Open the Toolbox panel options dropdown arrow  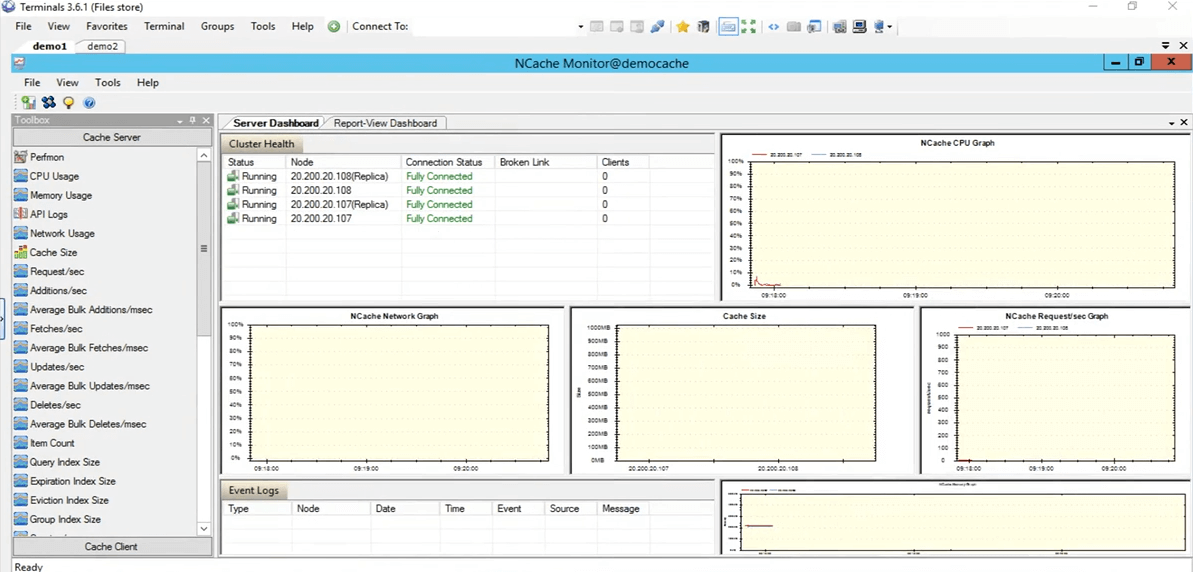click(x=180, y=121)
